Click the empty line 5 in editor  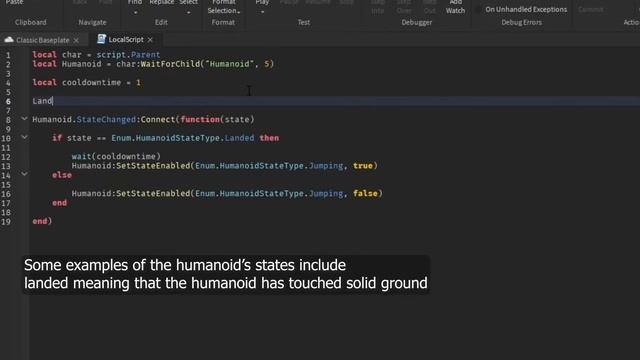pyautogui.click(x=335, y=92)
